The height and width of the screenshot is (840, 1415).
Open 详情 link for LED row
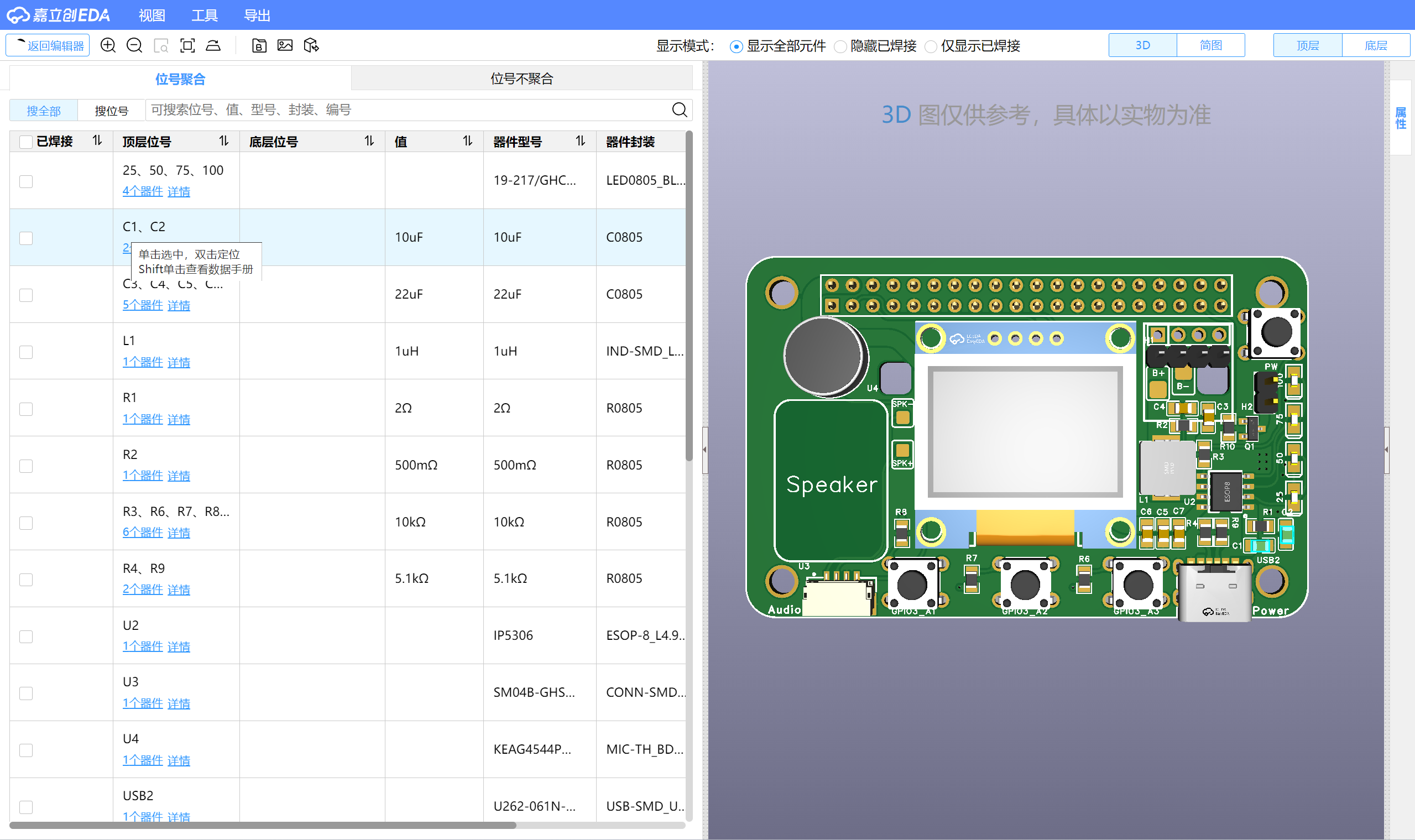point(179,191)
